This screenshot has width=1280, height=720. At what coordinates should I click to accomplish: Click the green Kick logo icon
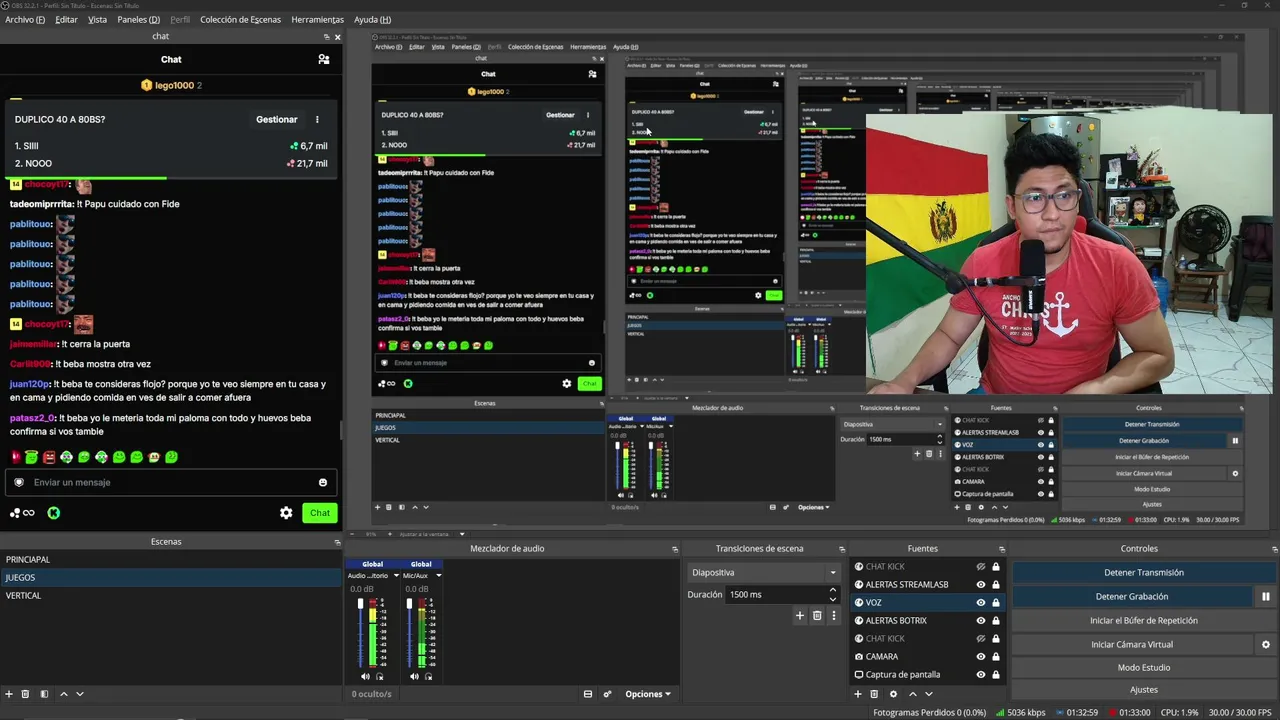(54, 513)
